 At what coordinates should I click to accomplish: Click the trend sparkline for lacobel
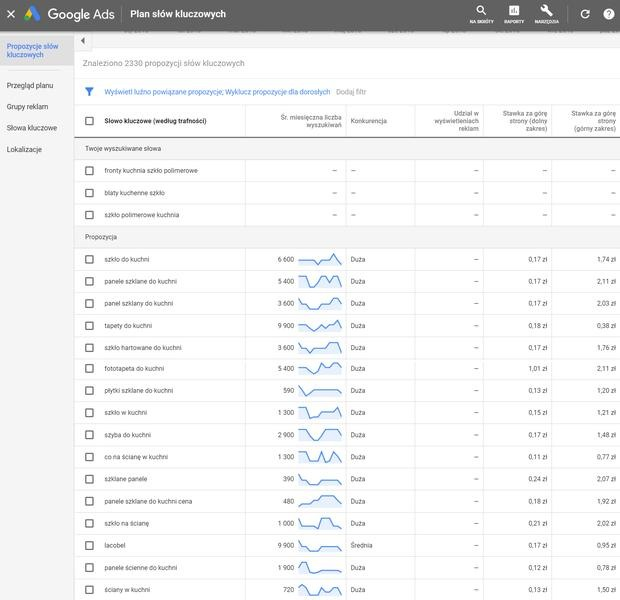click(320, 546)
